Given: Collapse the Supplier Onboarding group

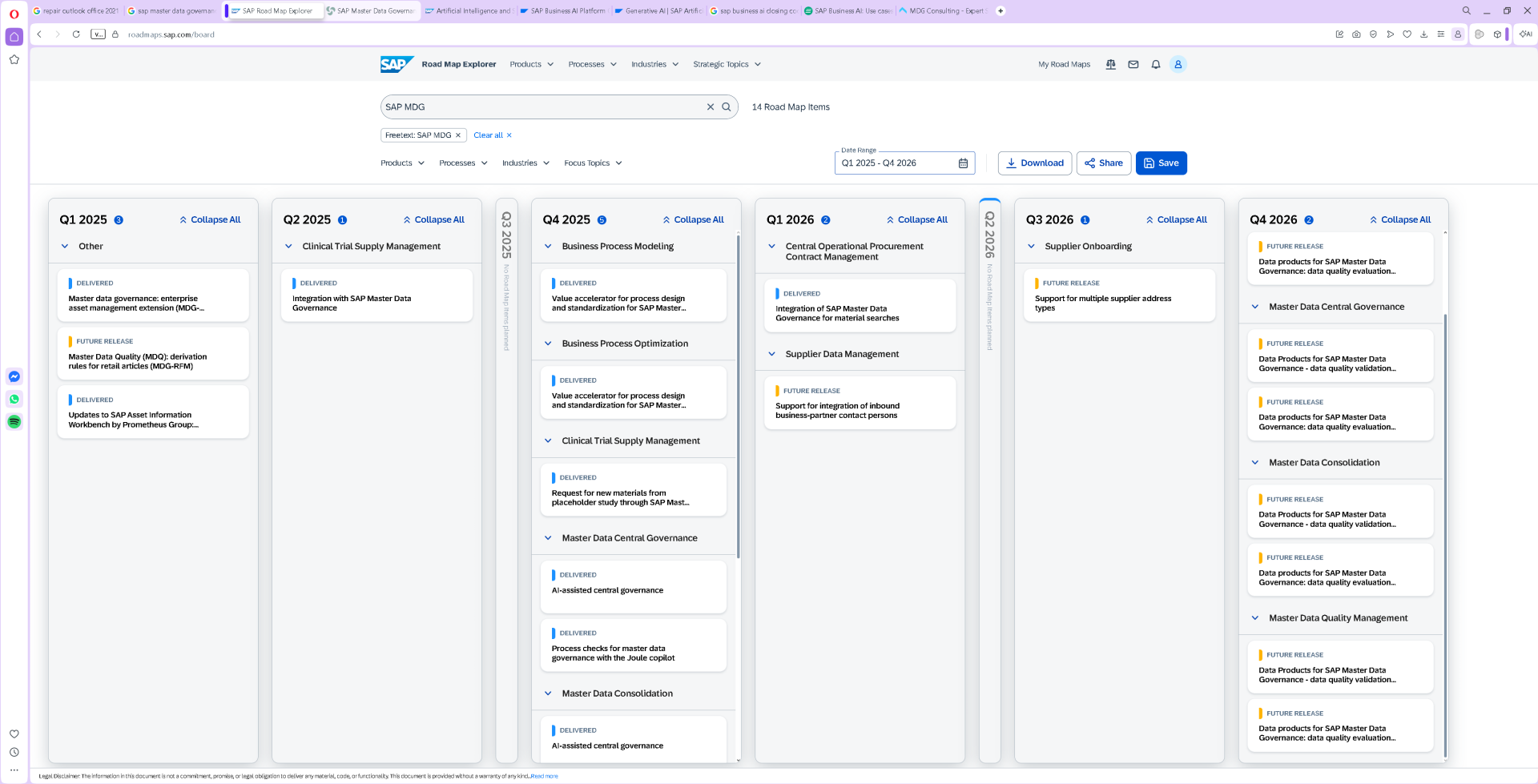Looking at the screenshot, I should (1031, 247).
